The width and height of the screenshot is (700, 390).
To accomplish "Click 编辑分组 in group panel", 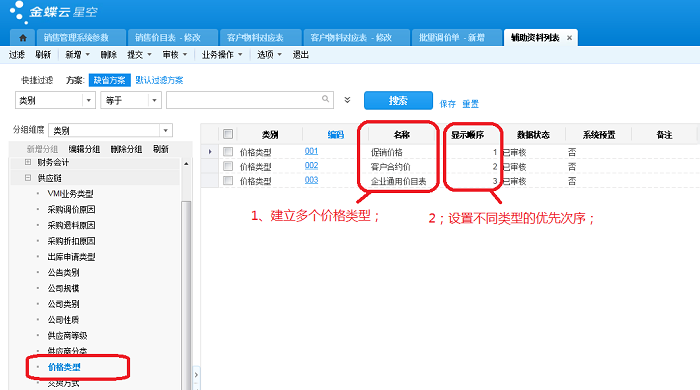I will (84, 149).
